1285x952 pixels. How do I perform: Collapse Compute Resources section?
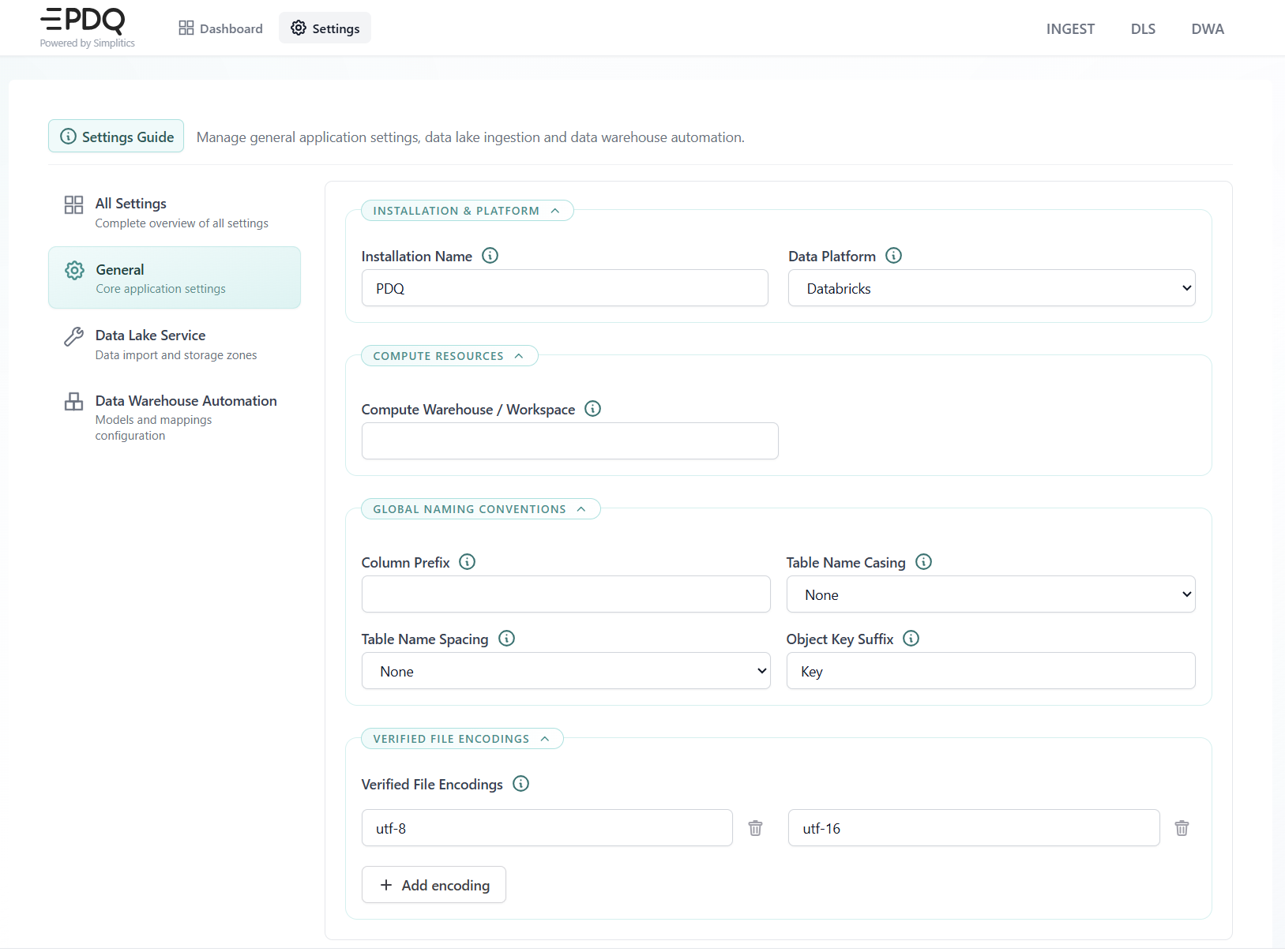(449, 356)
